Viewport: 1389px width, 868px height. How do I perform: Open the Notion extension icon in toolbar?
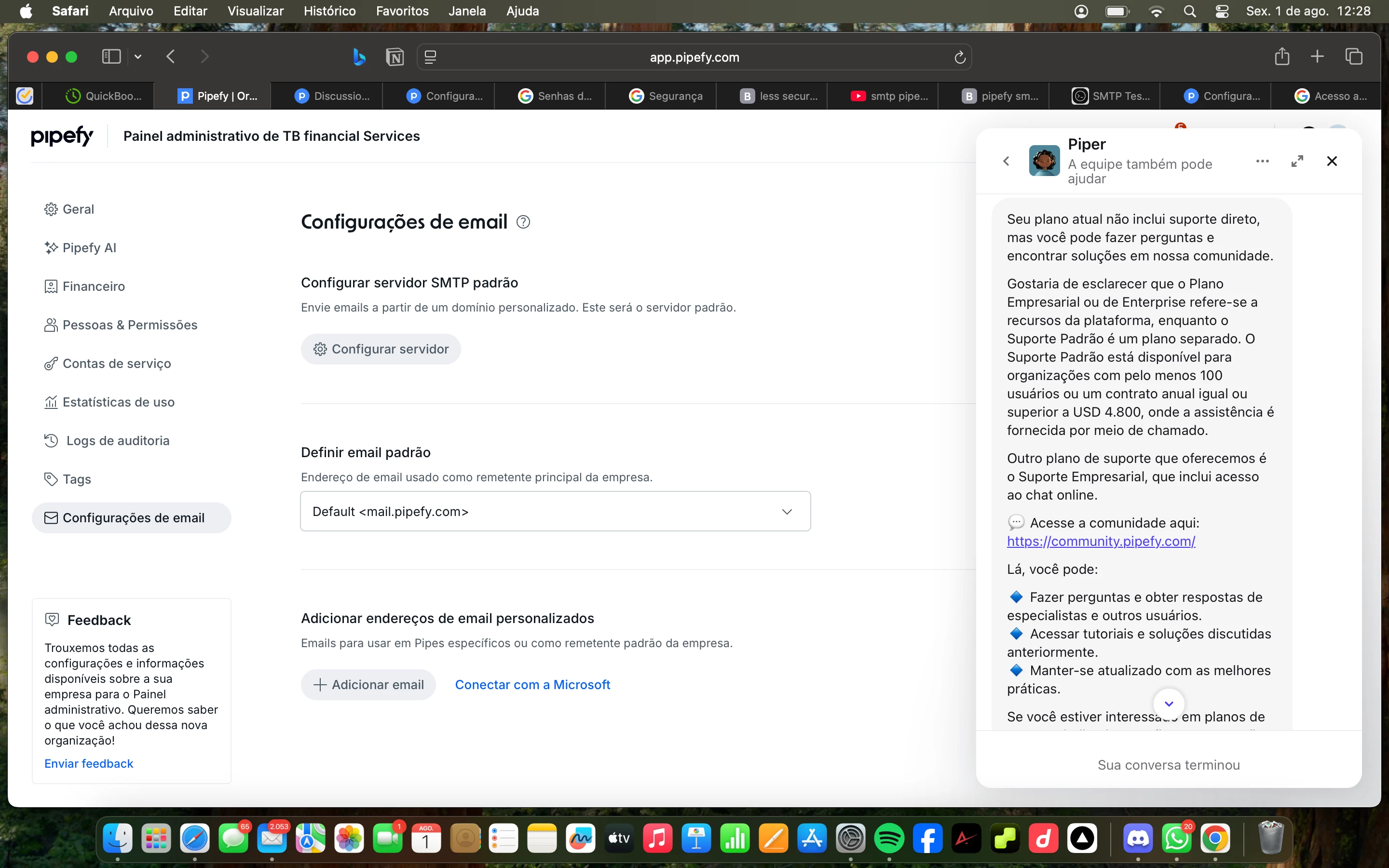coord(395,57)
